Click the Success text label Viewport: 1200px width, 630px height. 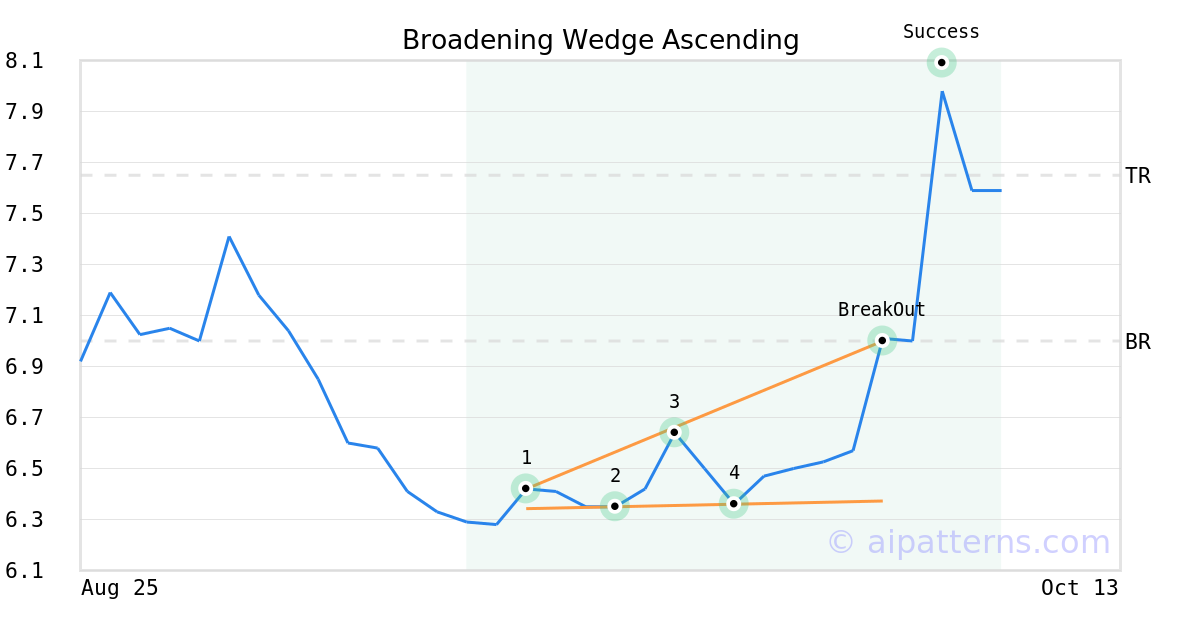tap(941, 32)
